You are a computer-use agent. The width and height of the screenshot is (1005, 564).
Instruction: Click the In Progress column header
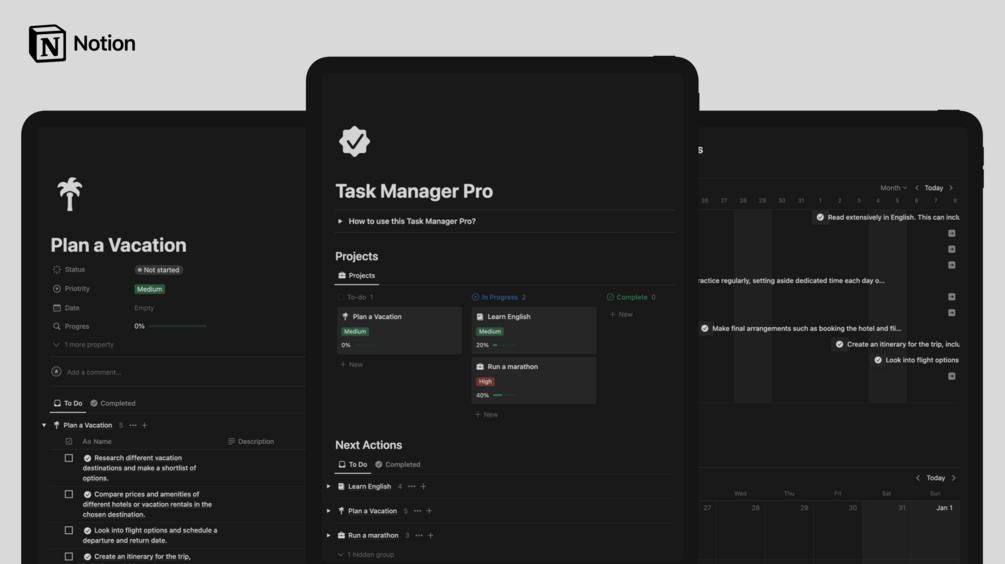click(x=499, y=297)
